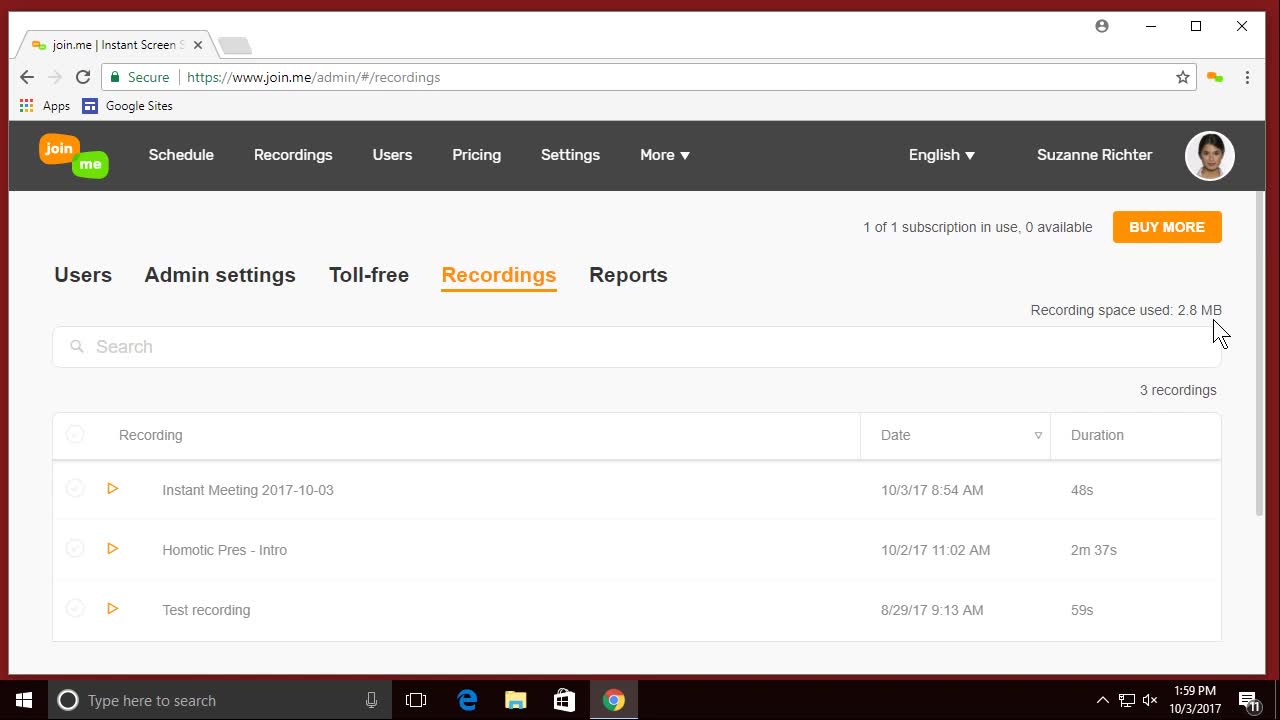Play the Instant Meeting 2017-10-03 recording

tap(113, 489)
